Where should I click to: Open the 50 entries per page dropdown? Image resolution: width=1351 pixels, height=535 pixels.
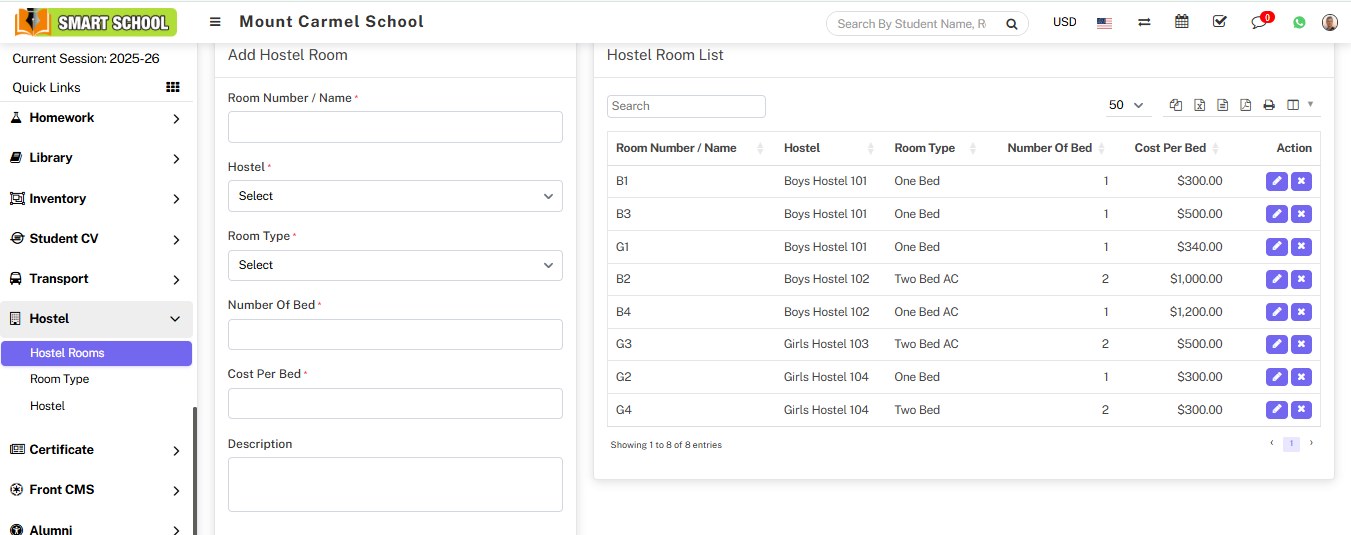1128,105
